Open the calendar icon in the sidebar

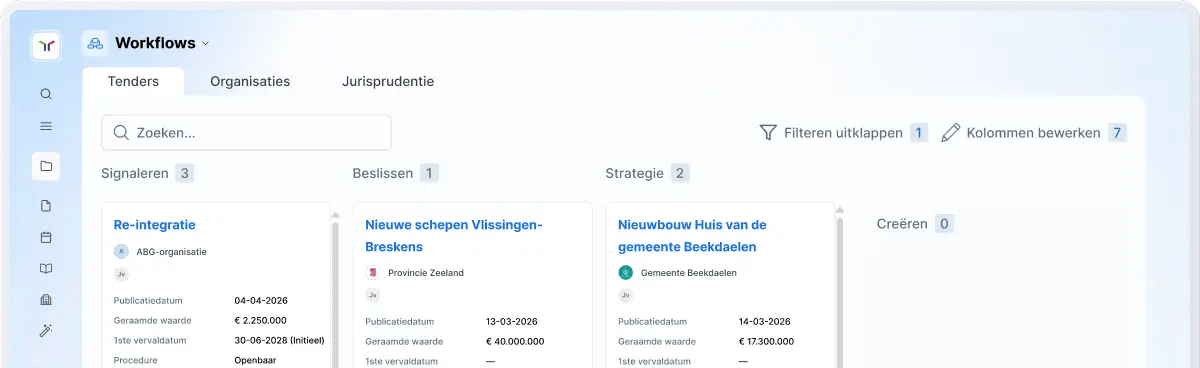[46, 237]
